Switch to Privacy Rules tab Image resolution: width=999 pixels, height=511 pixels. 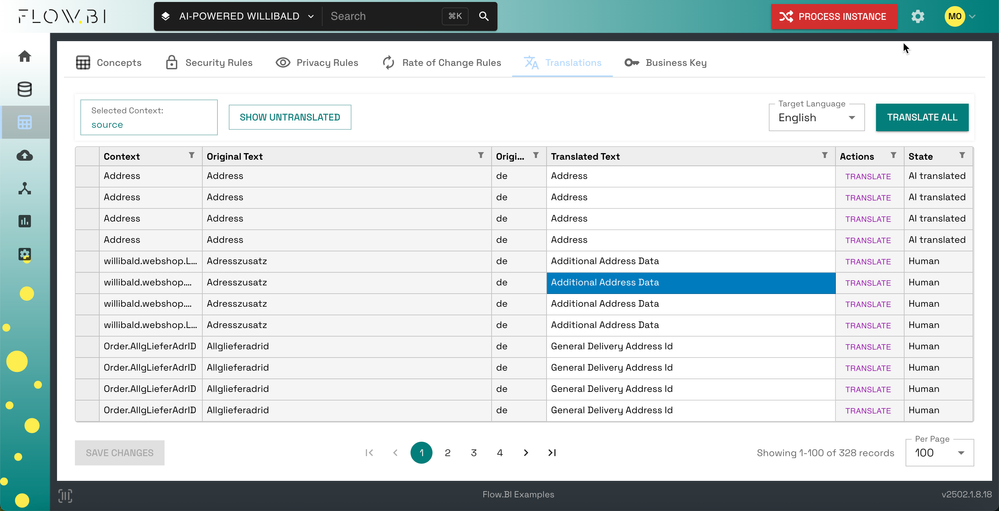tap(317, 62)
